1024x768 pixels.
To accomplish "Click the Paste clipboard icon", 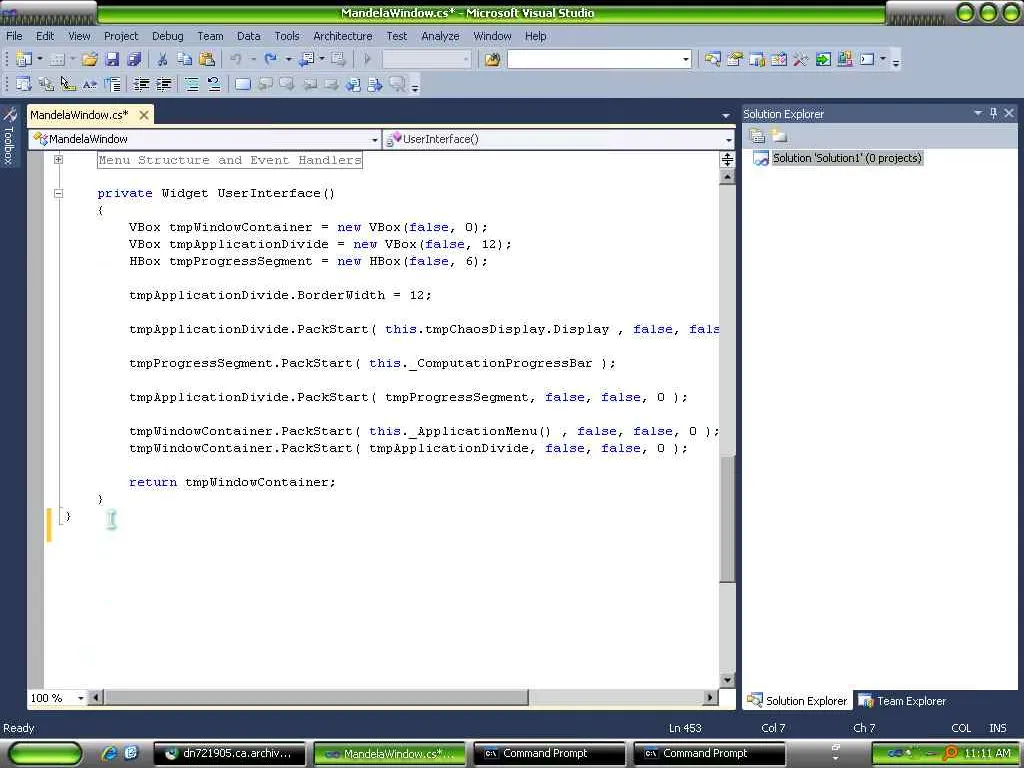I will [x=207, y=59].
